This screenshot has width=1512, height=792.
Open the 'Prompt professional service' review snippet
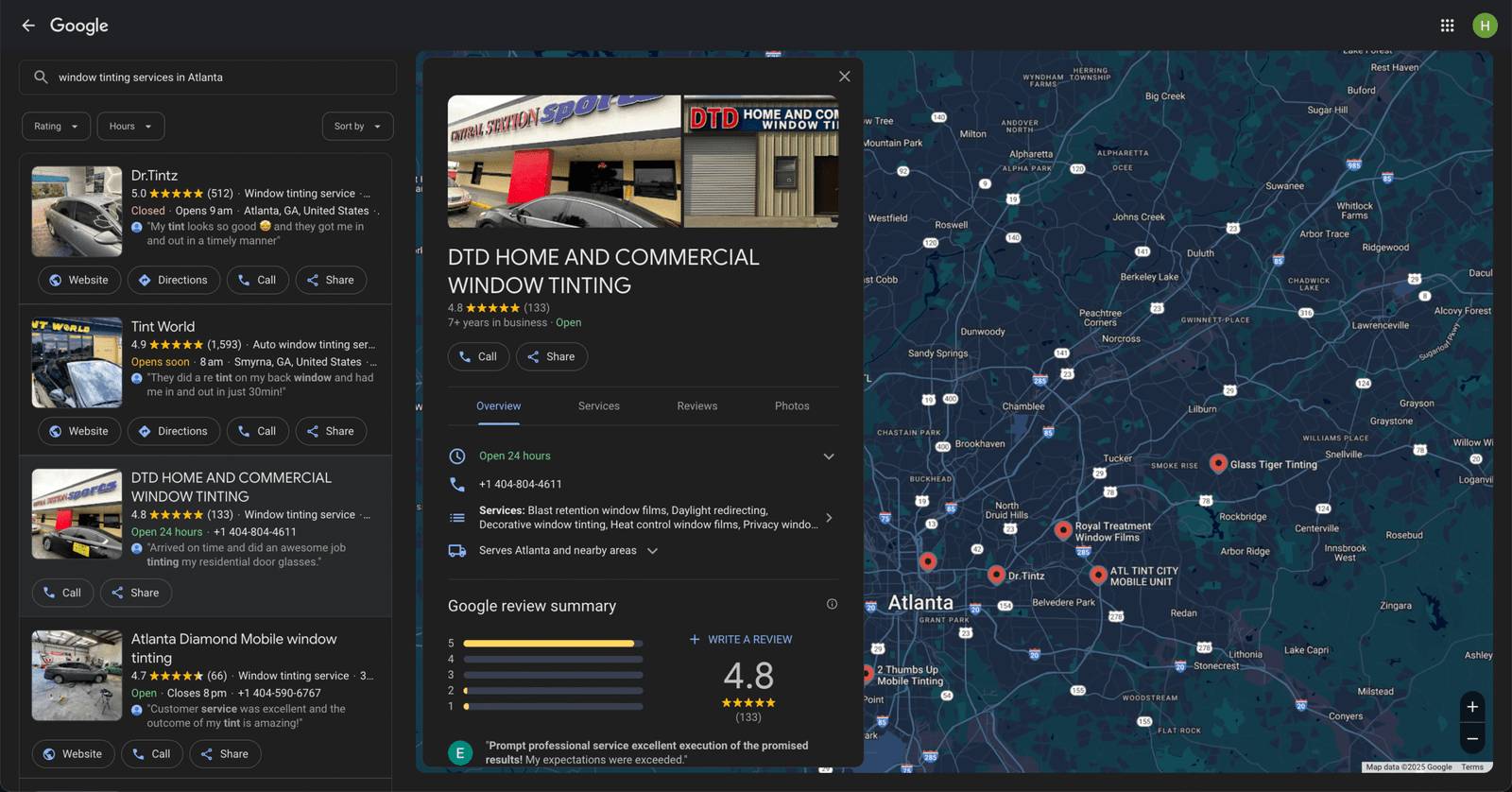tap(647, 752)
